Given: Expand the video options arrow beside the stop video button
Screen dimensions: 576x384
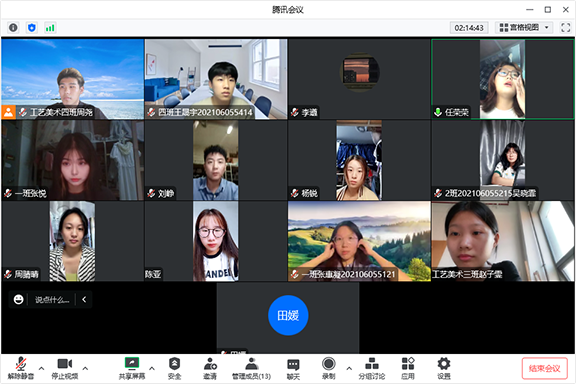Looking at the screenshot, I should coord(85,368).
